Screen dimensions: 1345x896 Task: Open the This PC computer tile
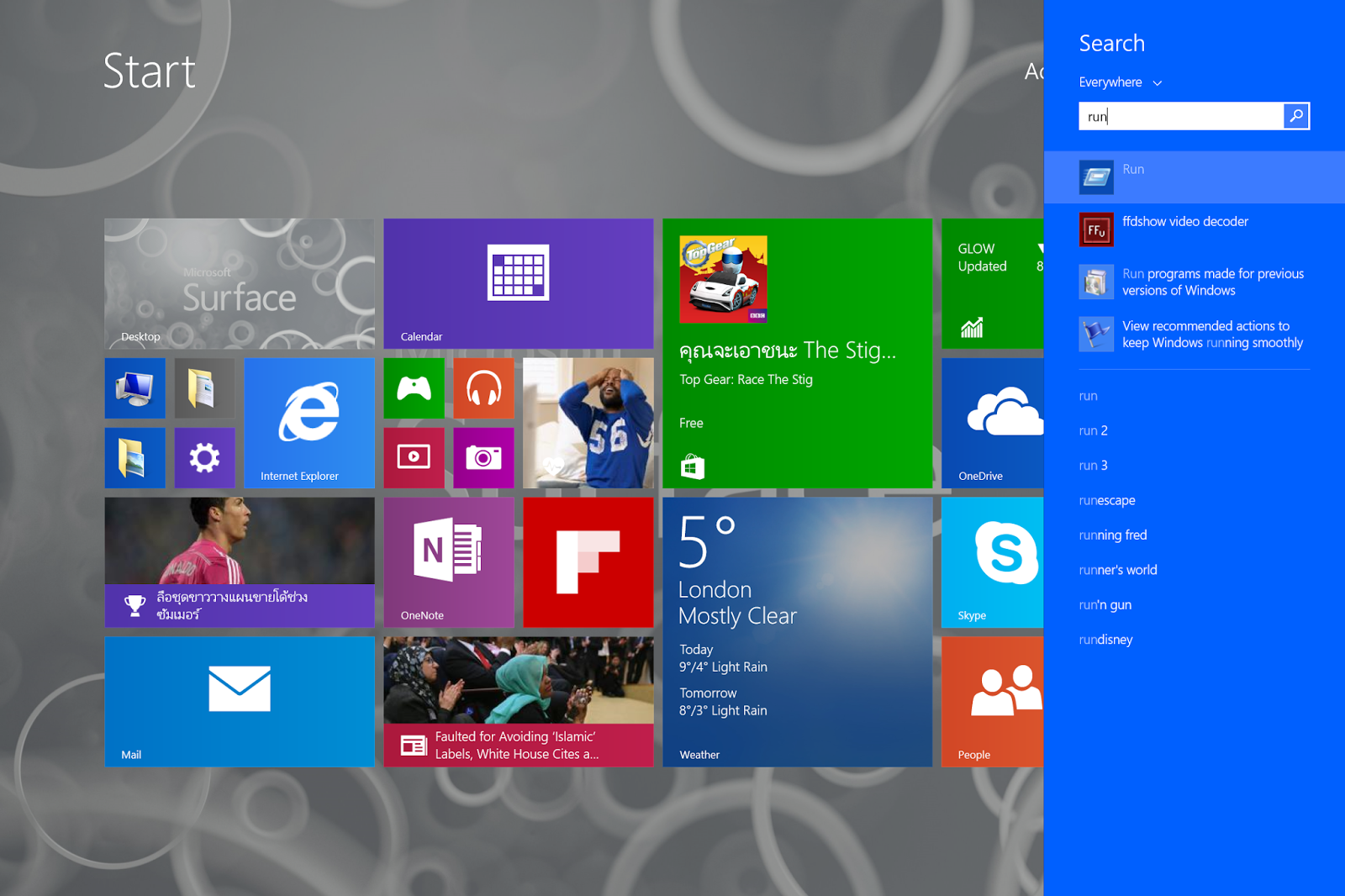(135, 388)
